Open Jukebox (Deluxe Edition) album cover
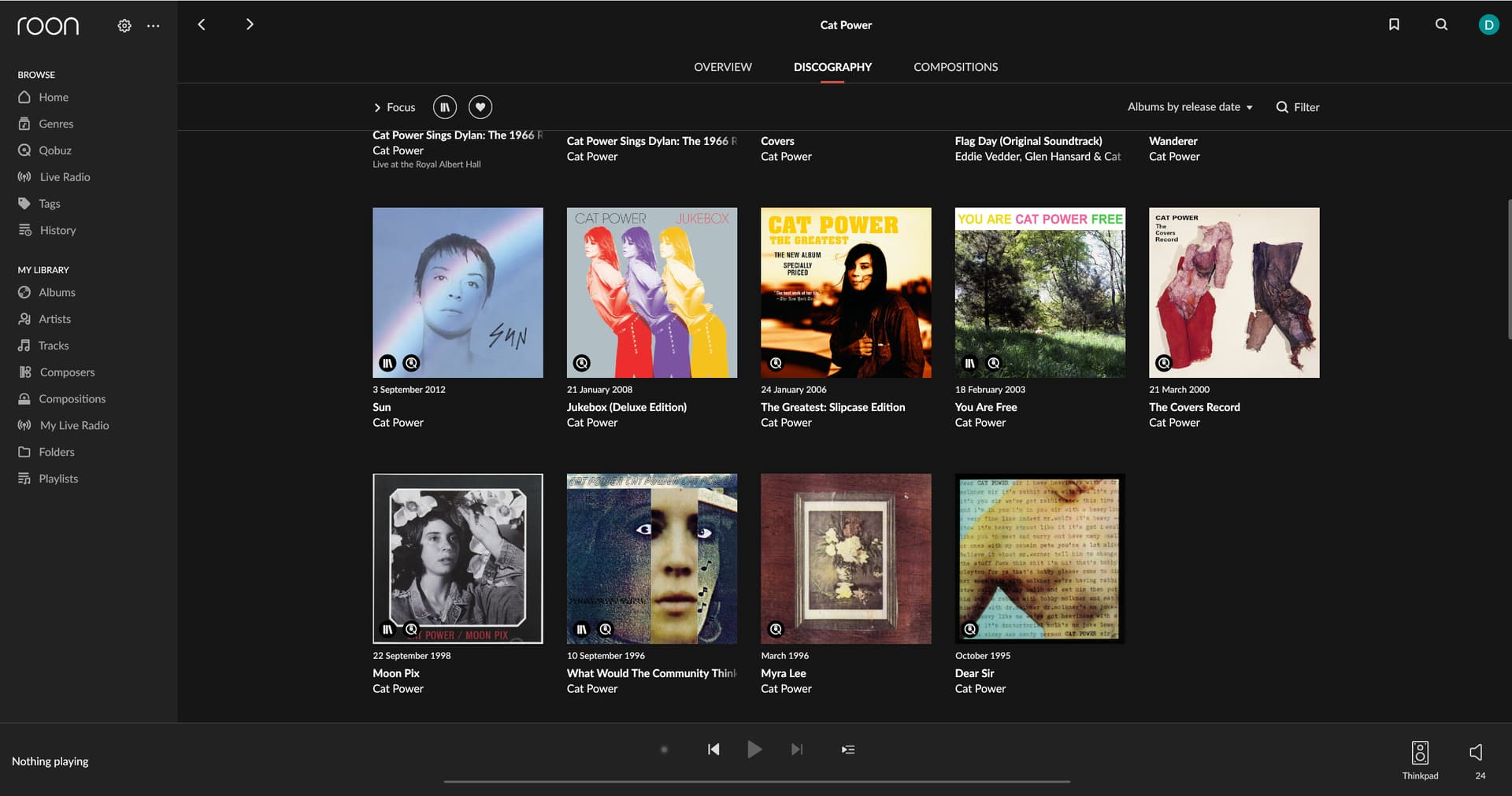 point(652,293)
